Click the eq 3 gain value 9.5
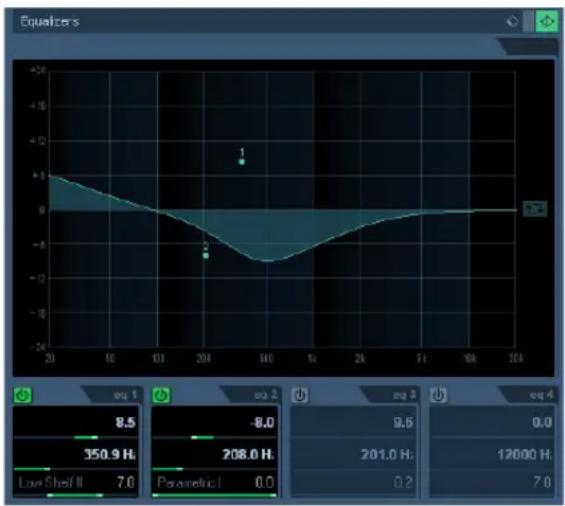565x506 pixels. pyautogui.click(x=404, y=422)
